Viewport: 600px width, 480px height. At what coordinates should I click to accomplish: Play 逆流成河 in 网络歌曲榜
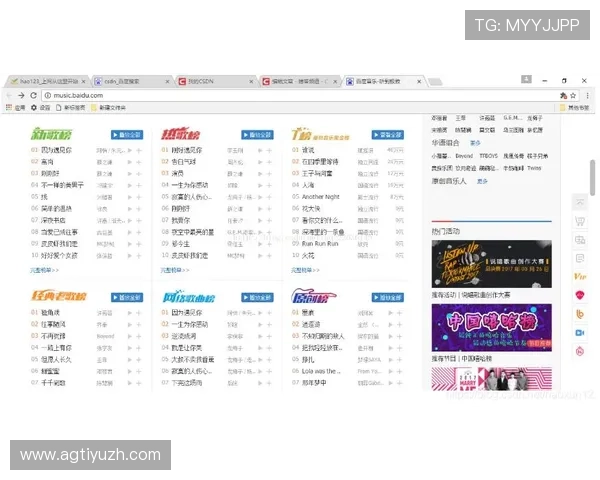(260, 336)
